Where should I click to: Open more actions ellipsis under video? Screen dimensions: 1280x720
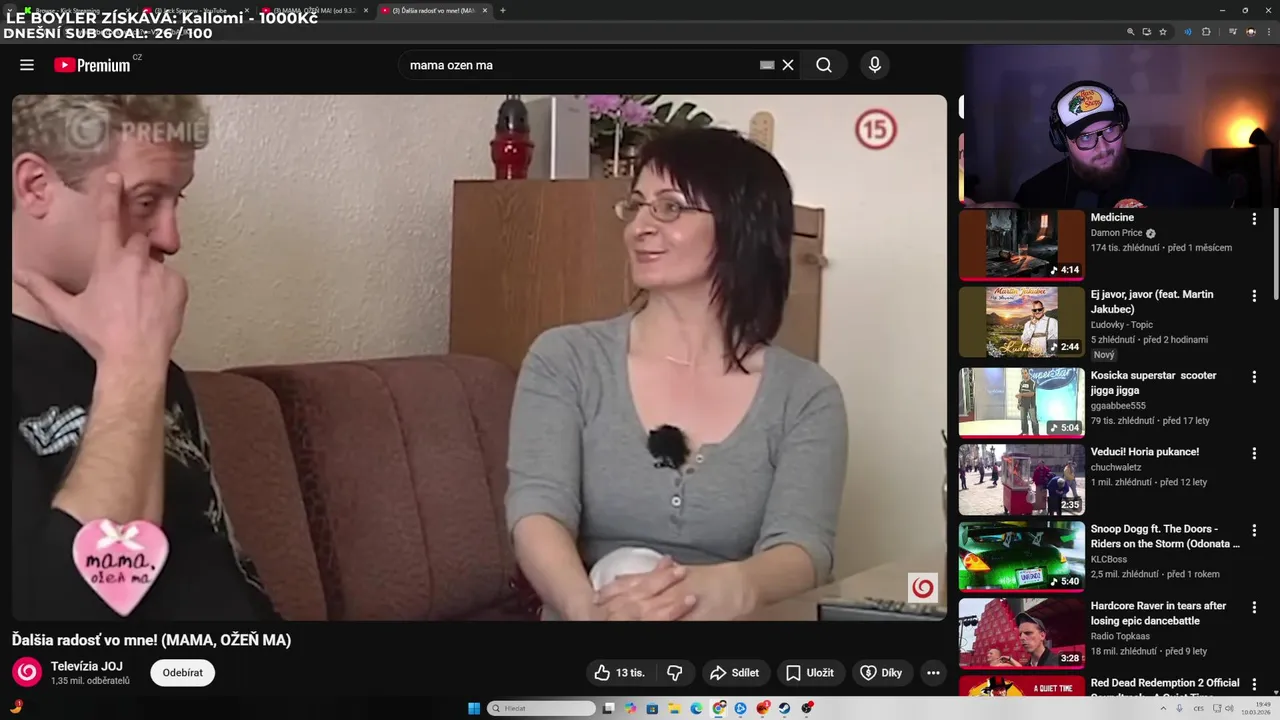pyautogui.click(x=933, y=673)
